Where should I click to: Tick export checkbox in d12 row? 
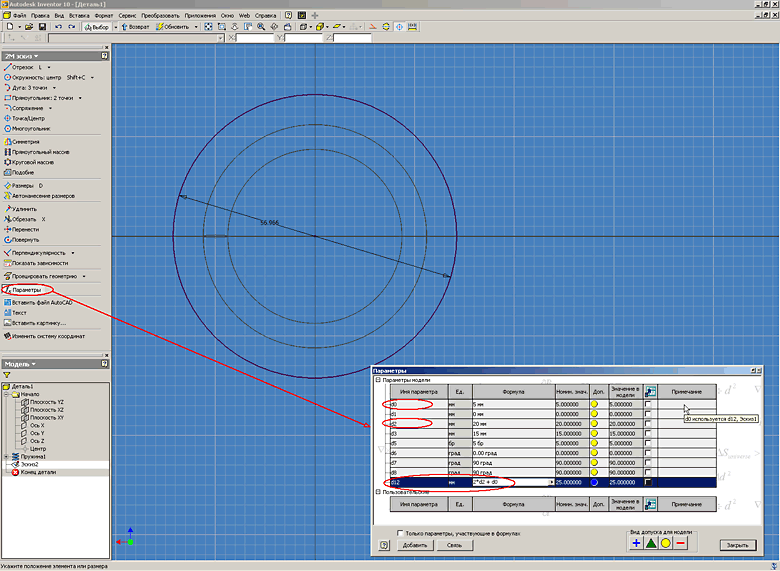(x=648, y=482)
